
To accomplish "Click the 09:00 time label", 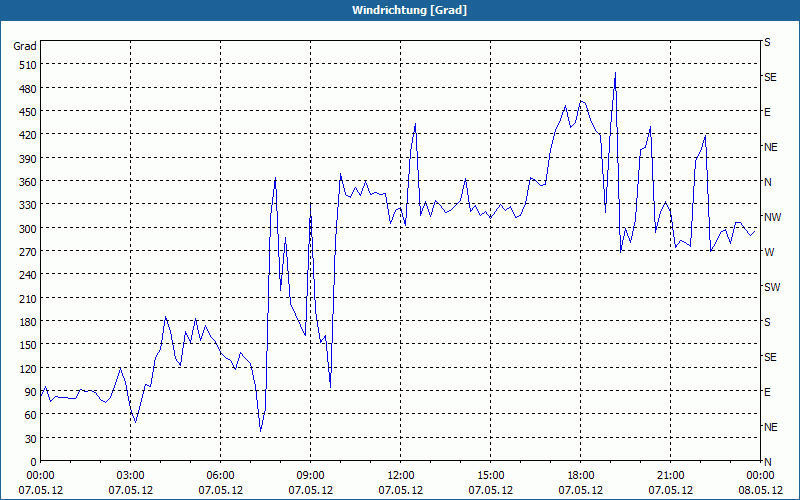I will coord(311,476).
